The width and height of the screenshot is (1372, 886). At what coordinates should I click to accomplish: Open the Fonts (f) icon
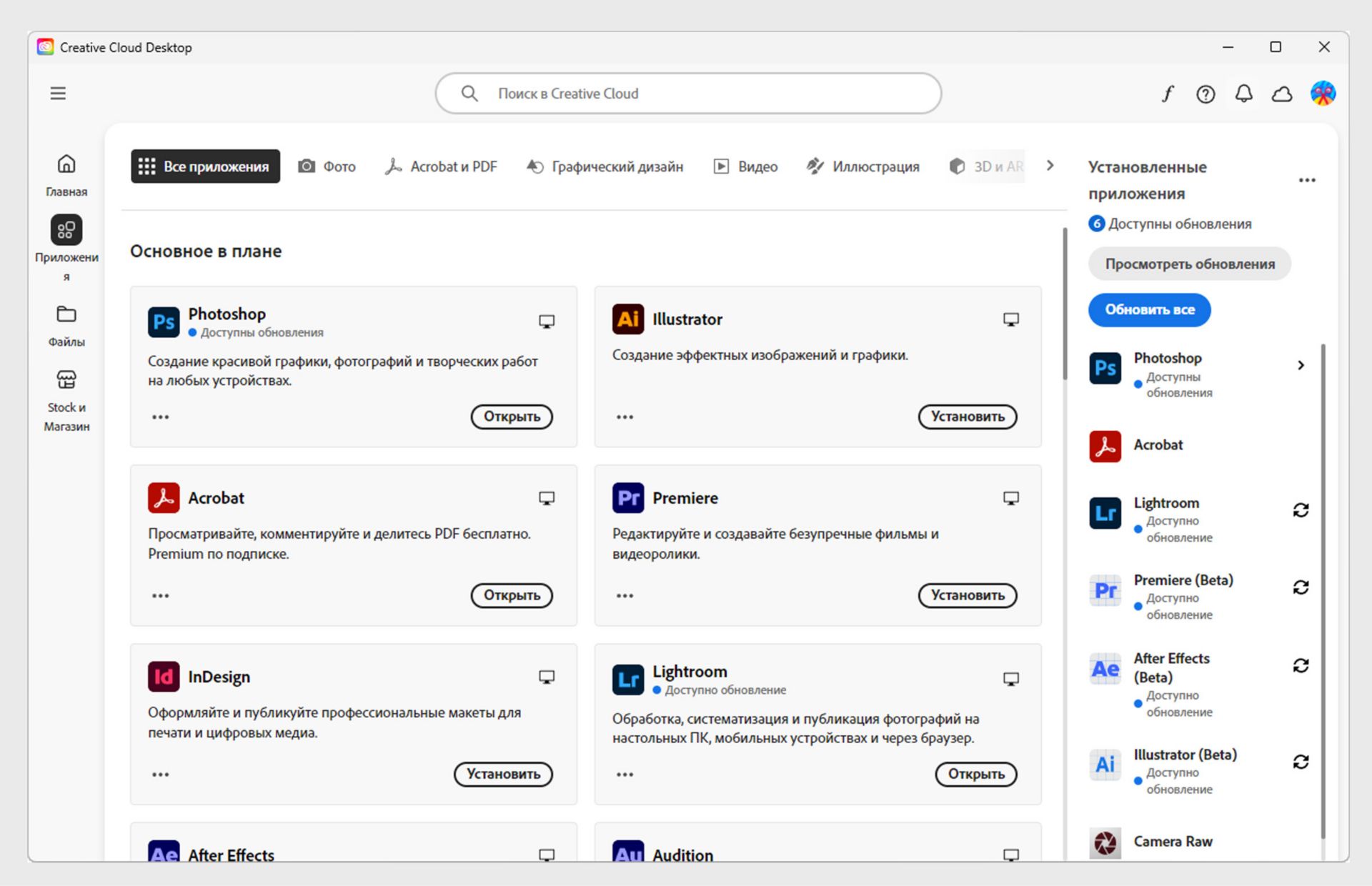[x=1168, y=94]
